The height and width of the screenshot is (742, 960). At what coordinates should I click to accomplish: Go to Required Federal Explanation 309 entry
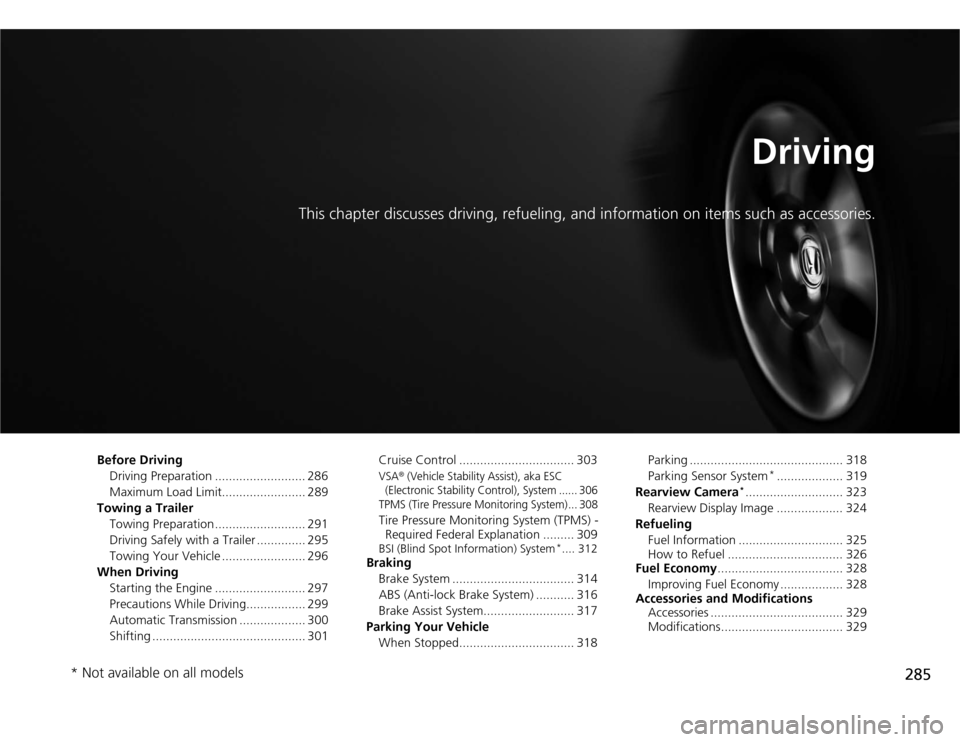pos(487,527)
